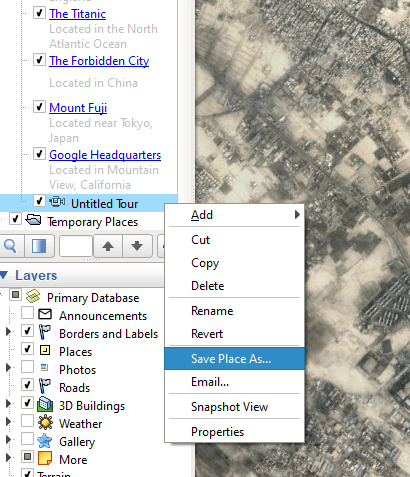Viewport: 410px width, 477px height.
Task: Uncheck the Roads layer checkbox
Action: click(x=27, y=385)
